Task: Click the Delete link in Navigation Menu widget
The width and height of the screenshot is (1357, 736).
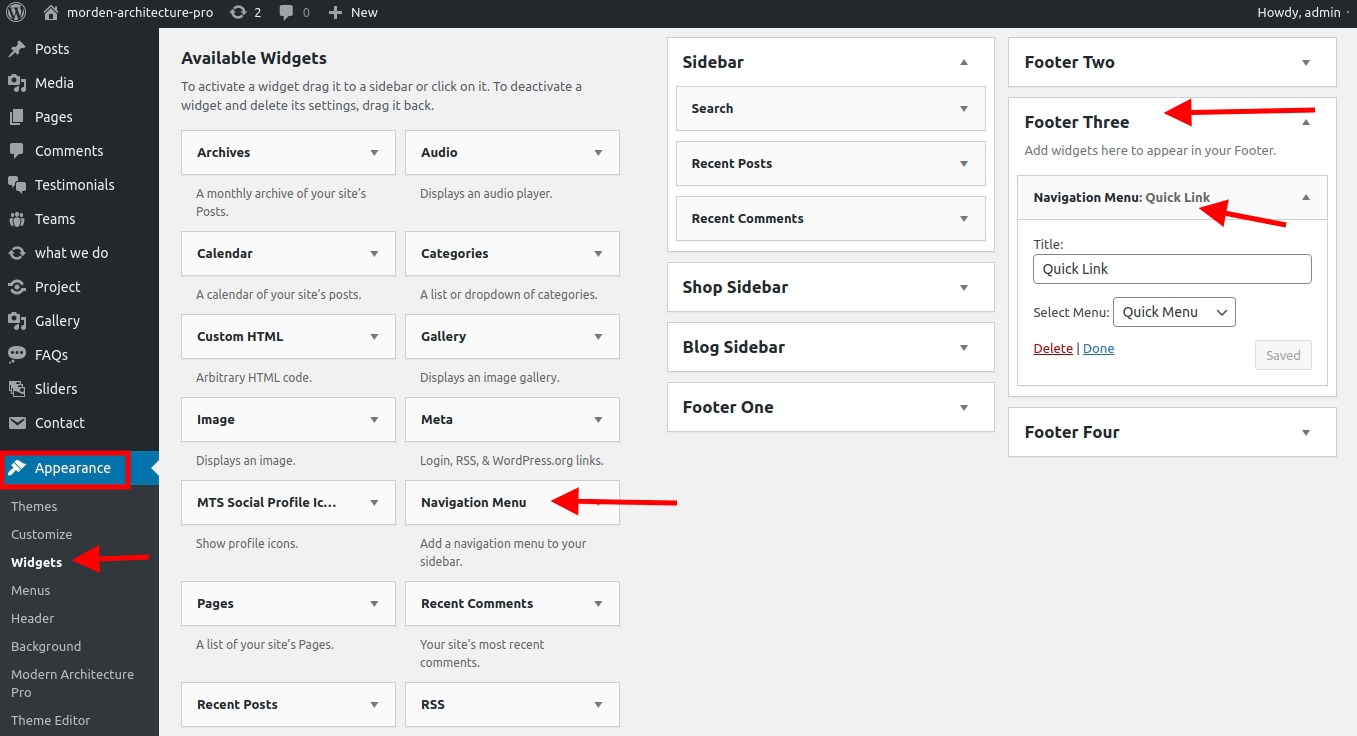Action: click(1052, 348)
